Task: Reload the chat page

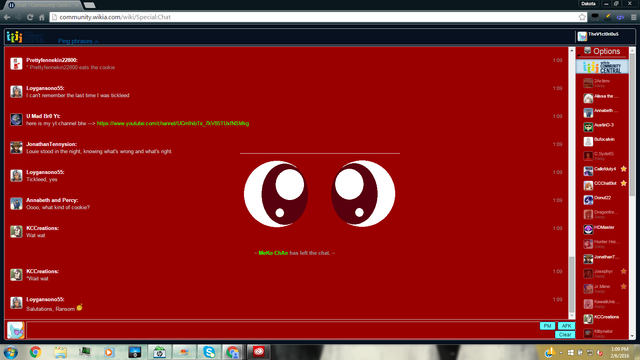Action: (x=30, y=18)
